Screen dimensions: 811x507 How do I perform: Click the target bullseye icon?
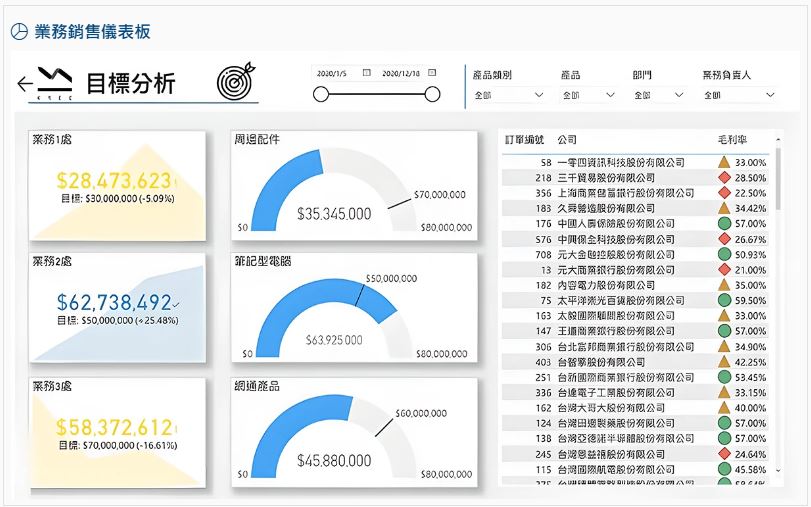coord(236,82)
